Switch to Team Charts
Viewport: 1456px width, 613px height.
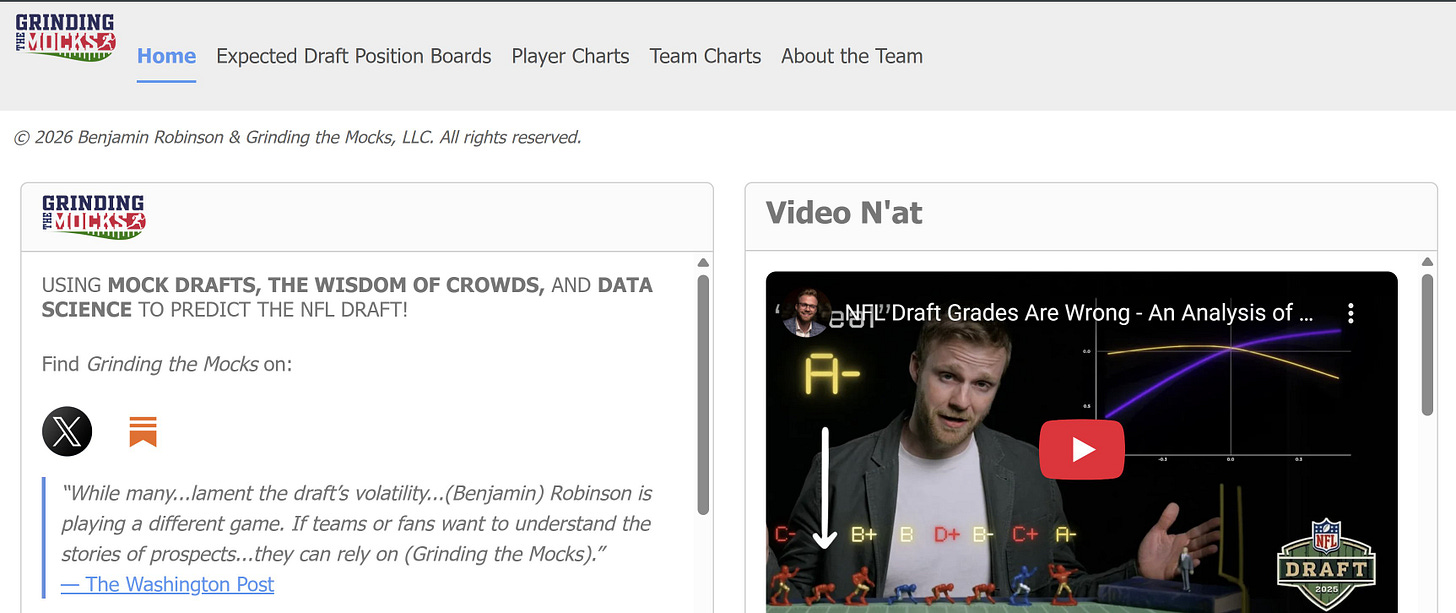tap(705, 56)
